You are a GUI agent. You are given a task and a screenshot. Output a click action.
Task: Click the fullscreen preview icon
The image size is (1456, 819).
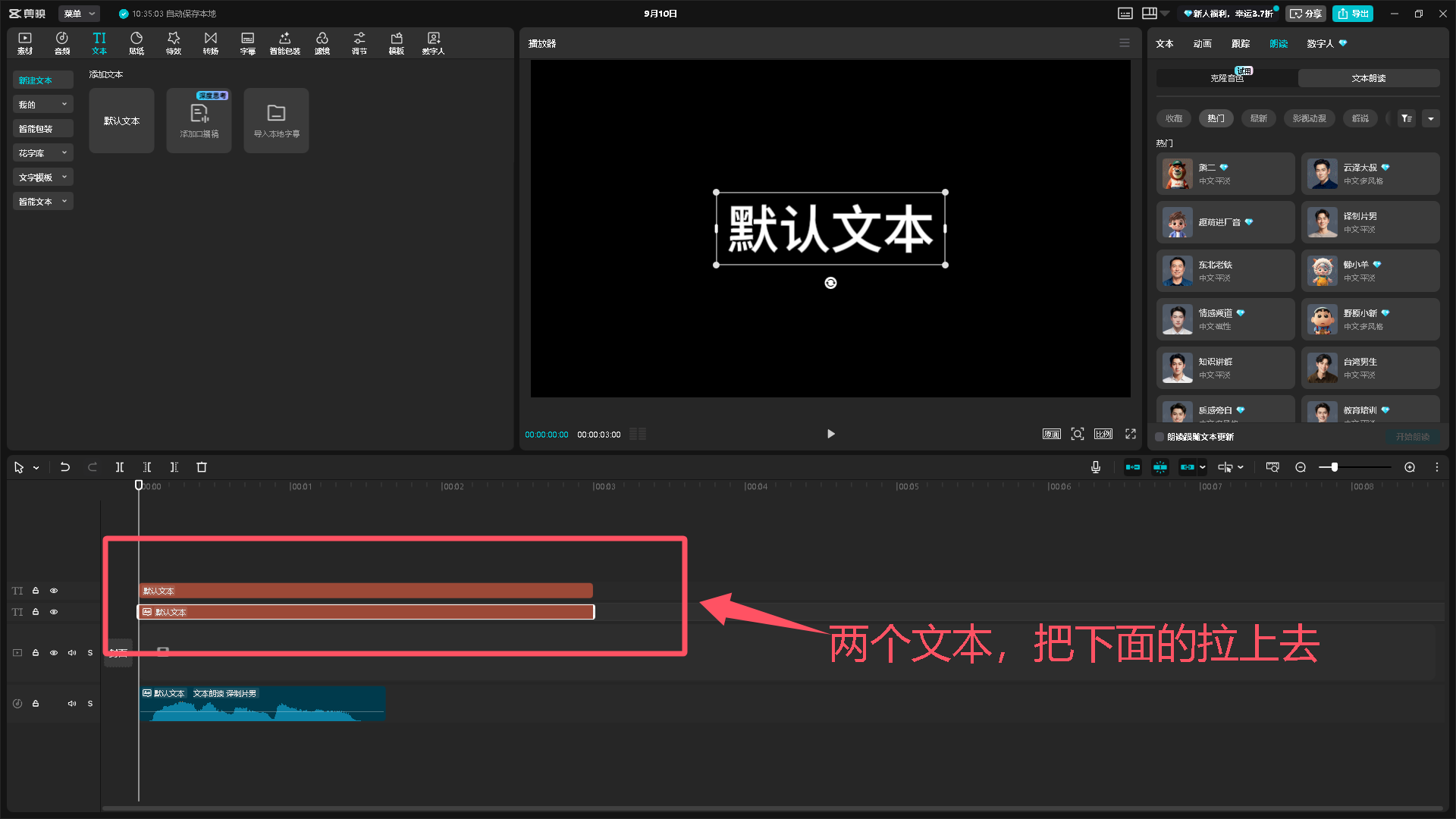(1131, 434)
